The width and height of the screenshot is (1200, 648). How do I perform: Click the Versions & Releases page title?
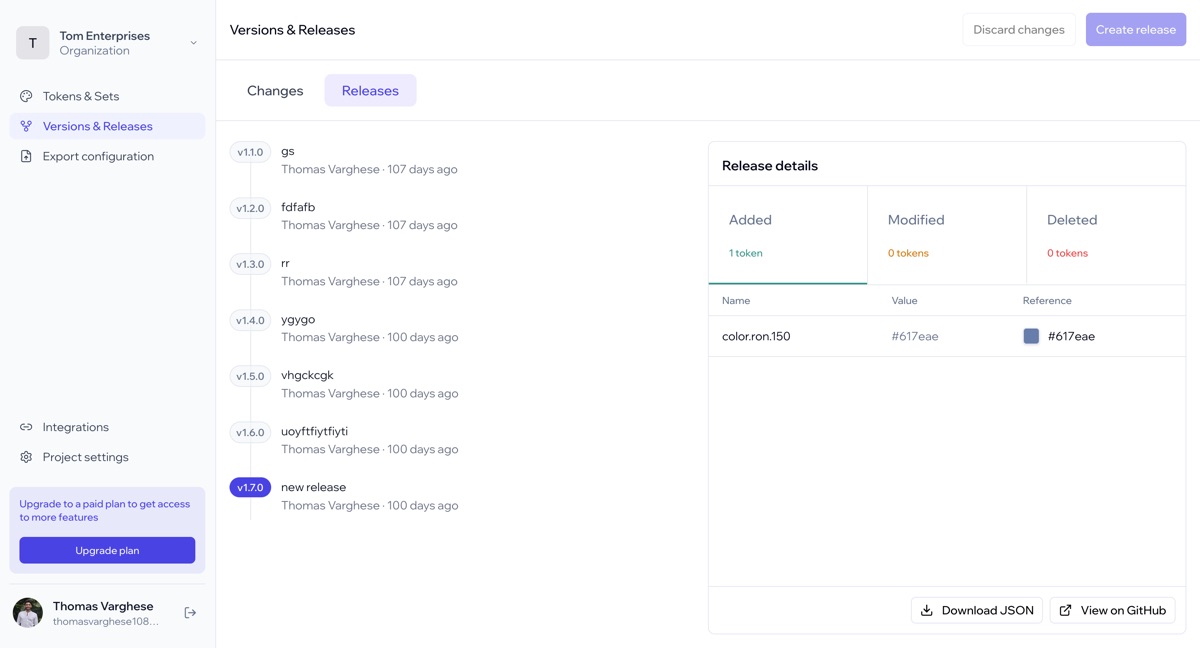click(x=292, y=30)
